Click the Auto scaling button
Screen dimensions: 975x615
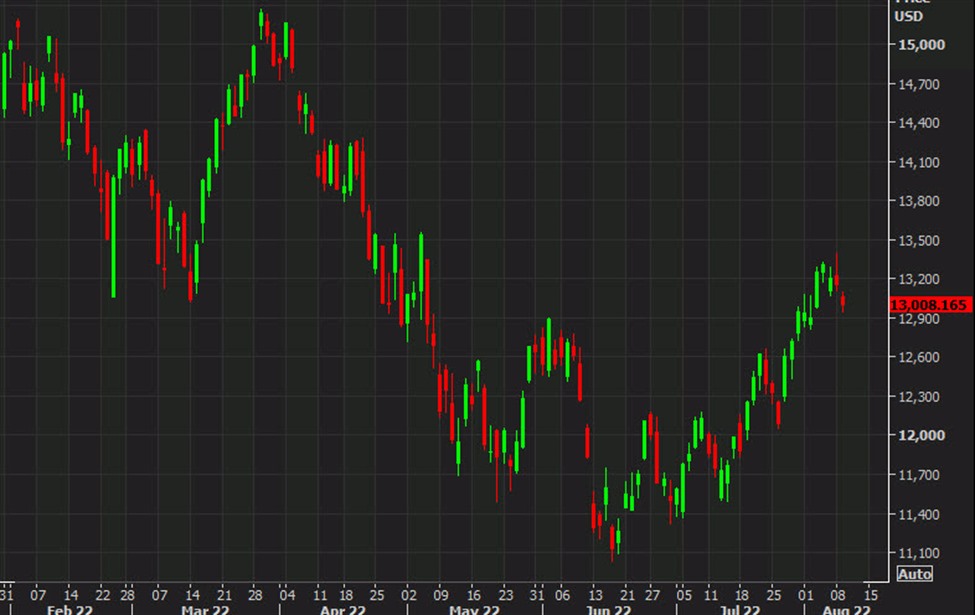915,573
